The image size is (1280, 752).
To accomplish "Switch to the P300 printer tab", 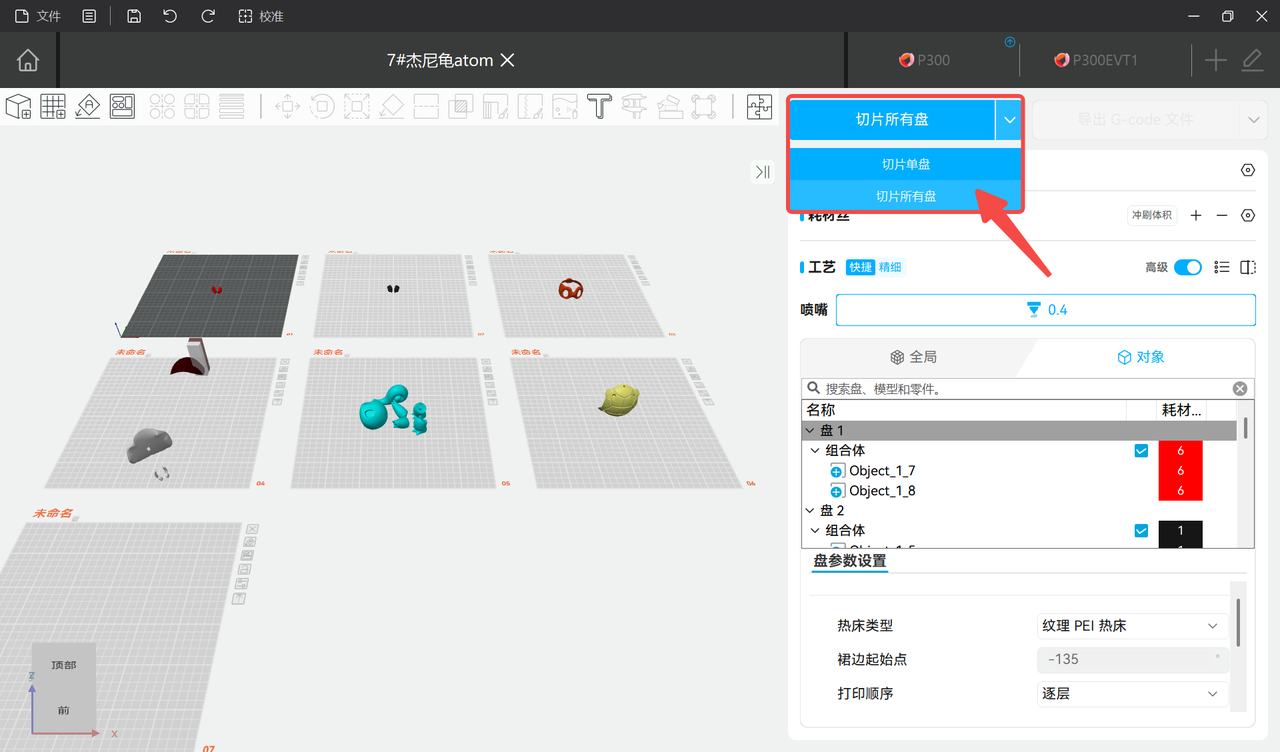I will [x=924, y=60].
